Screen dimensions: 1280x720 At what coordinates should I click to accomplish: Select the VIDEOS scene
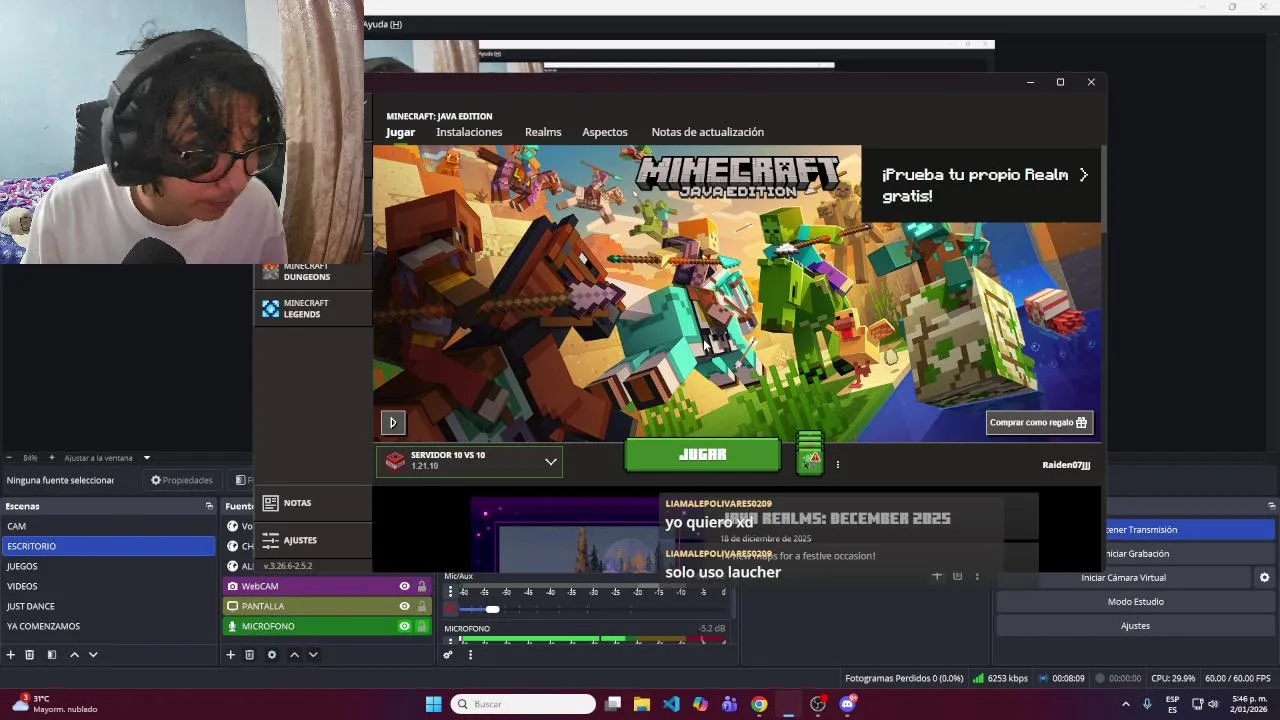click(x=108, y=586)
